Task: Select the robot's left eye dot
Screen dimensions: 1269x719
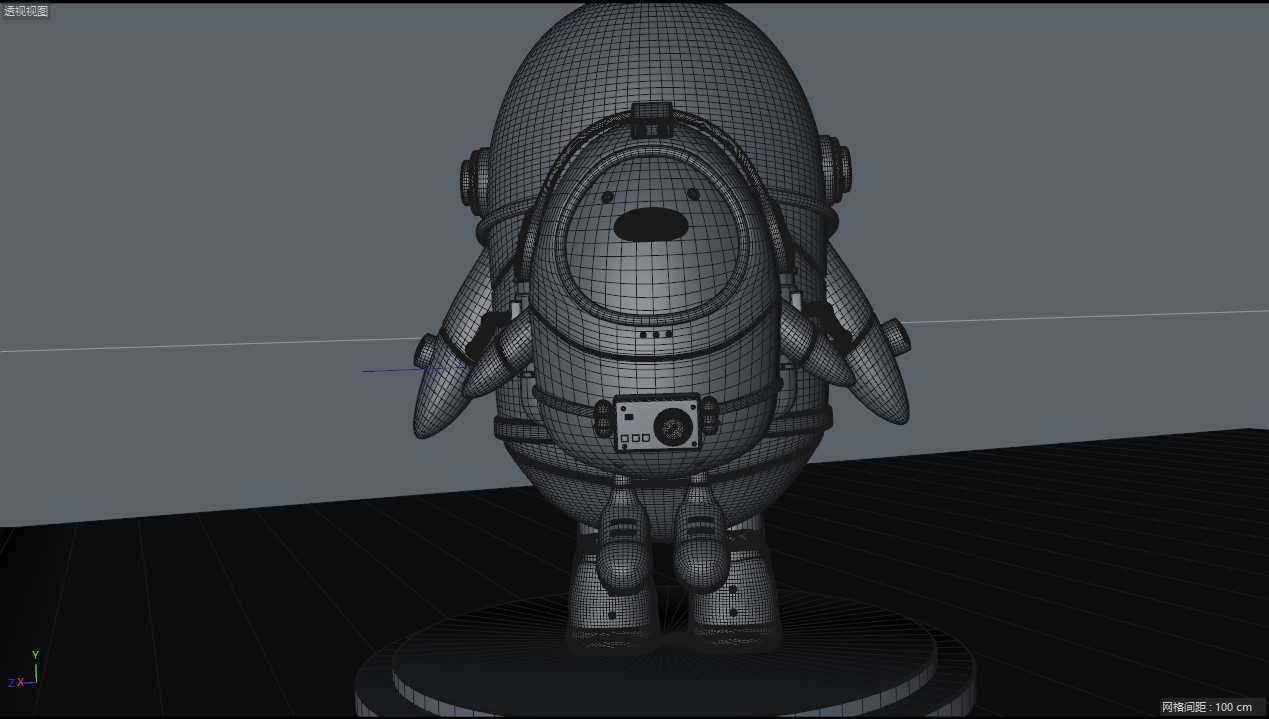Action: point(606,196)
